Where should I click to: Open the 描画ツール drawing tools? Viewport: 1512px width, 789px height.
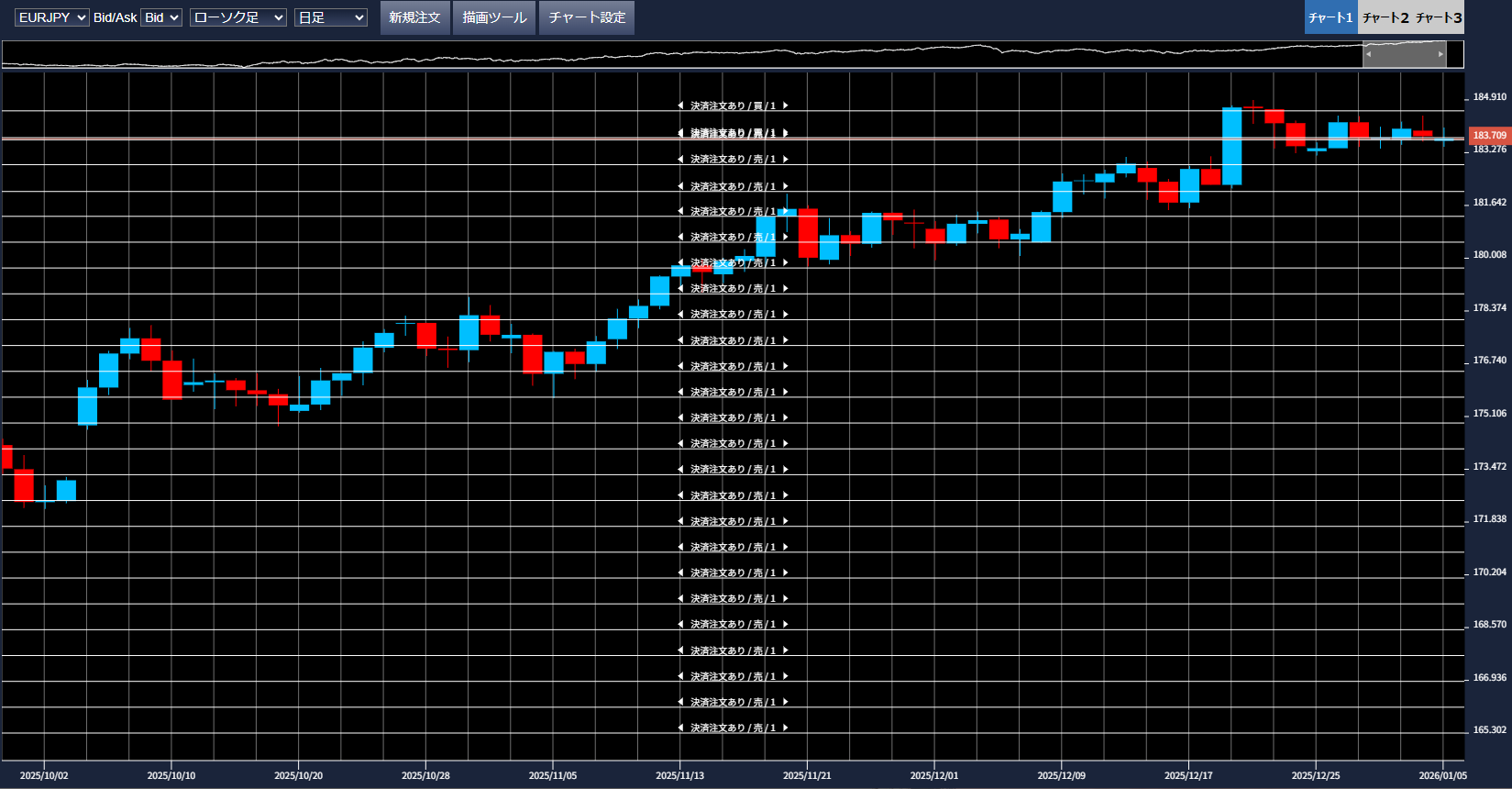click(x=494, y=17)
